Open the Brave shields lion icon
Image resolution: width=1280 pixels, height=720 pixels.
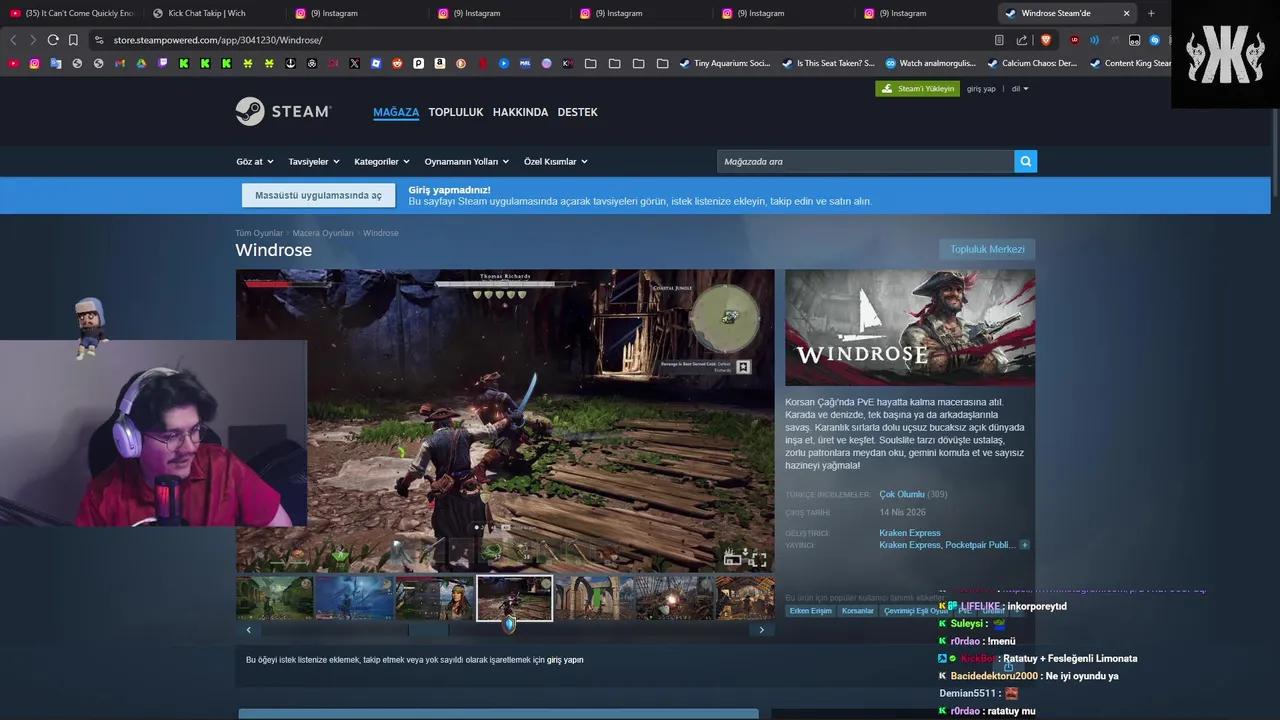point(1046,40)
